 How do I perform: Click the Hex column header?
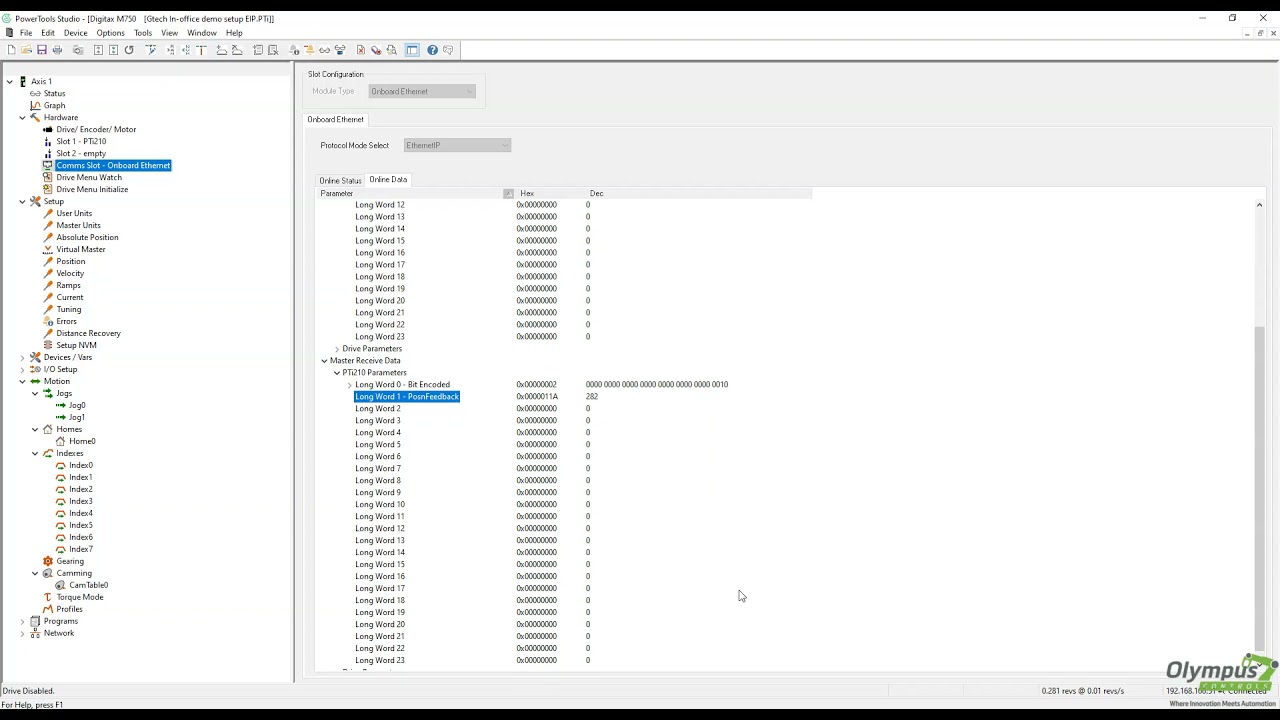550,194
